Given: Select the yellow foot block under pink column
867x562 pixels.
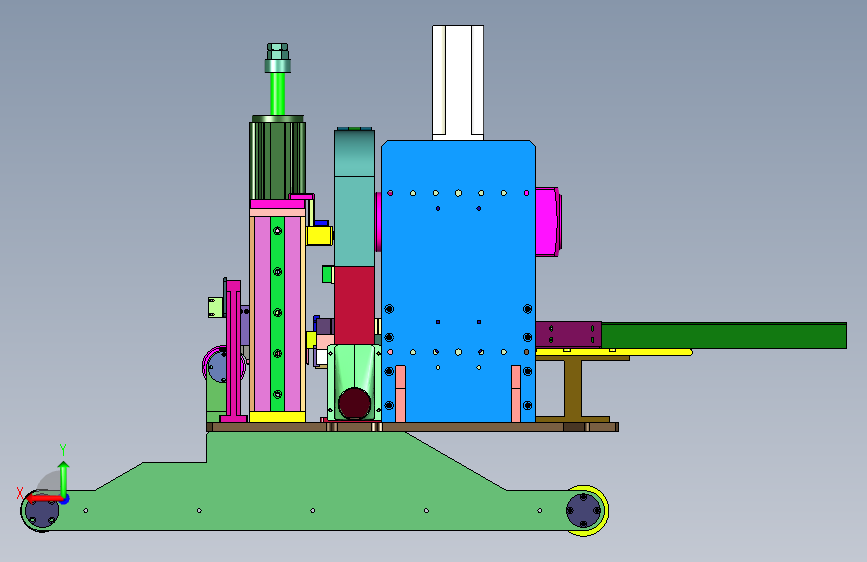Looking at the screenshot, I should pos(277,417).
